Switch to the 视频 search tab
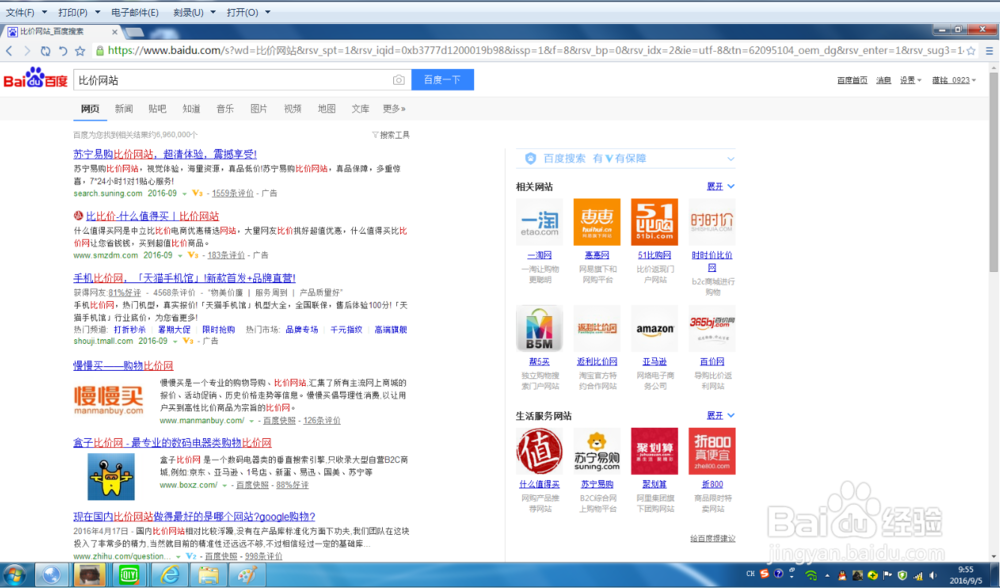1000x588 pixels. [x=293, y=108]
